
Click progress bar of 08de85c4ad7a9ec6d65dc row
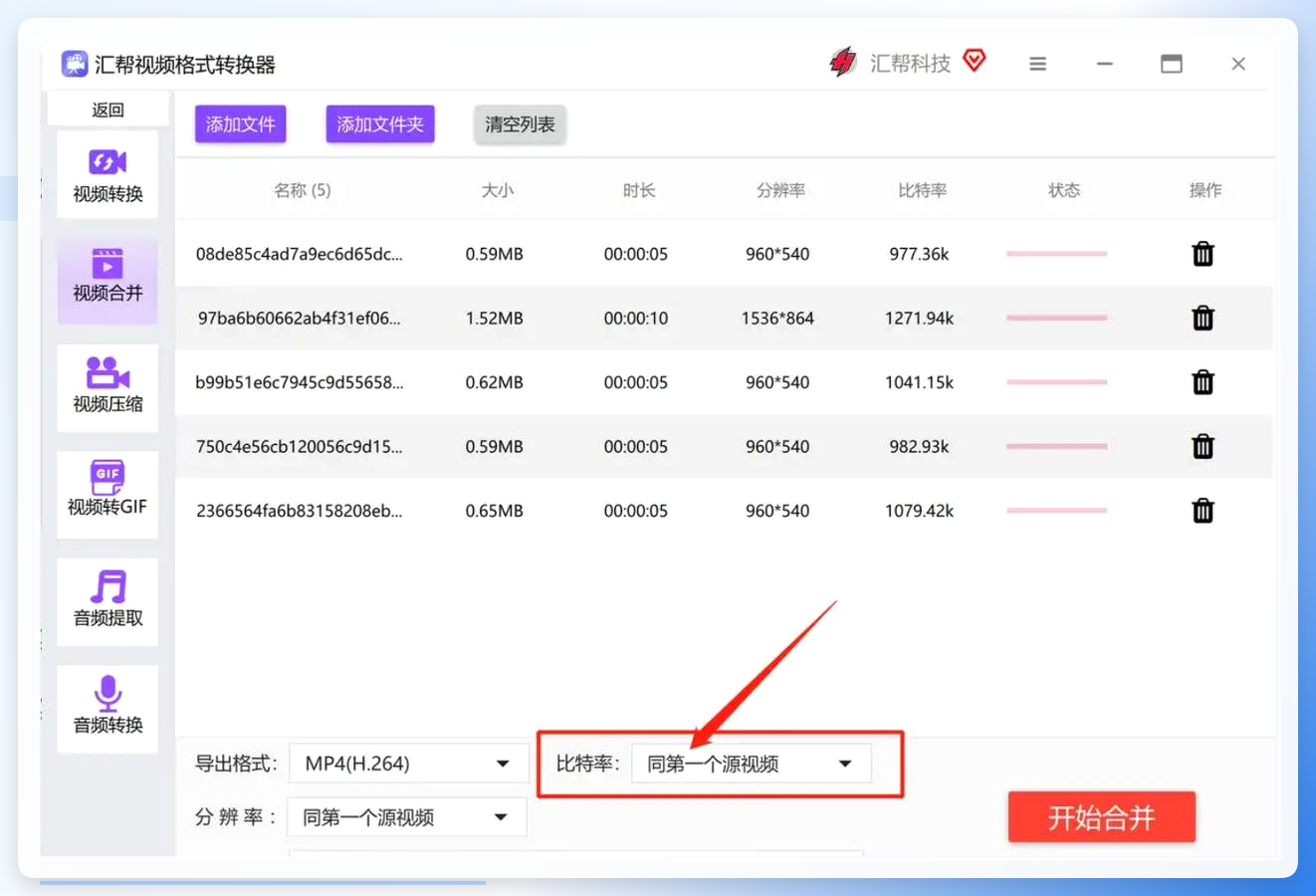(x=1056, y=254)
